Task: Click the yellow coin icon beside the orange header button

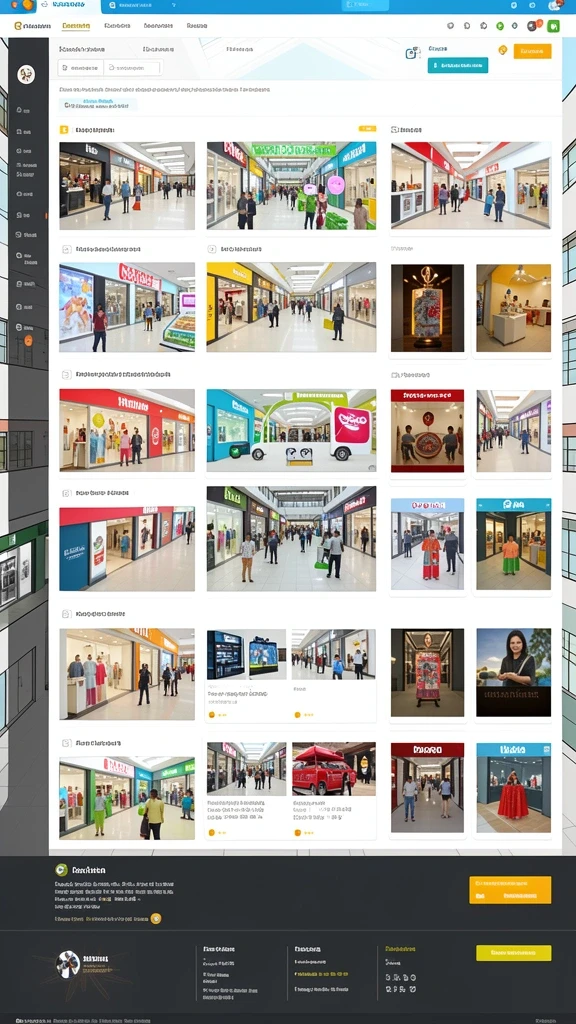Action: 503,50
